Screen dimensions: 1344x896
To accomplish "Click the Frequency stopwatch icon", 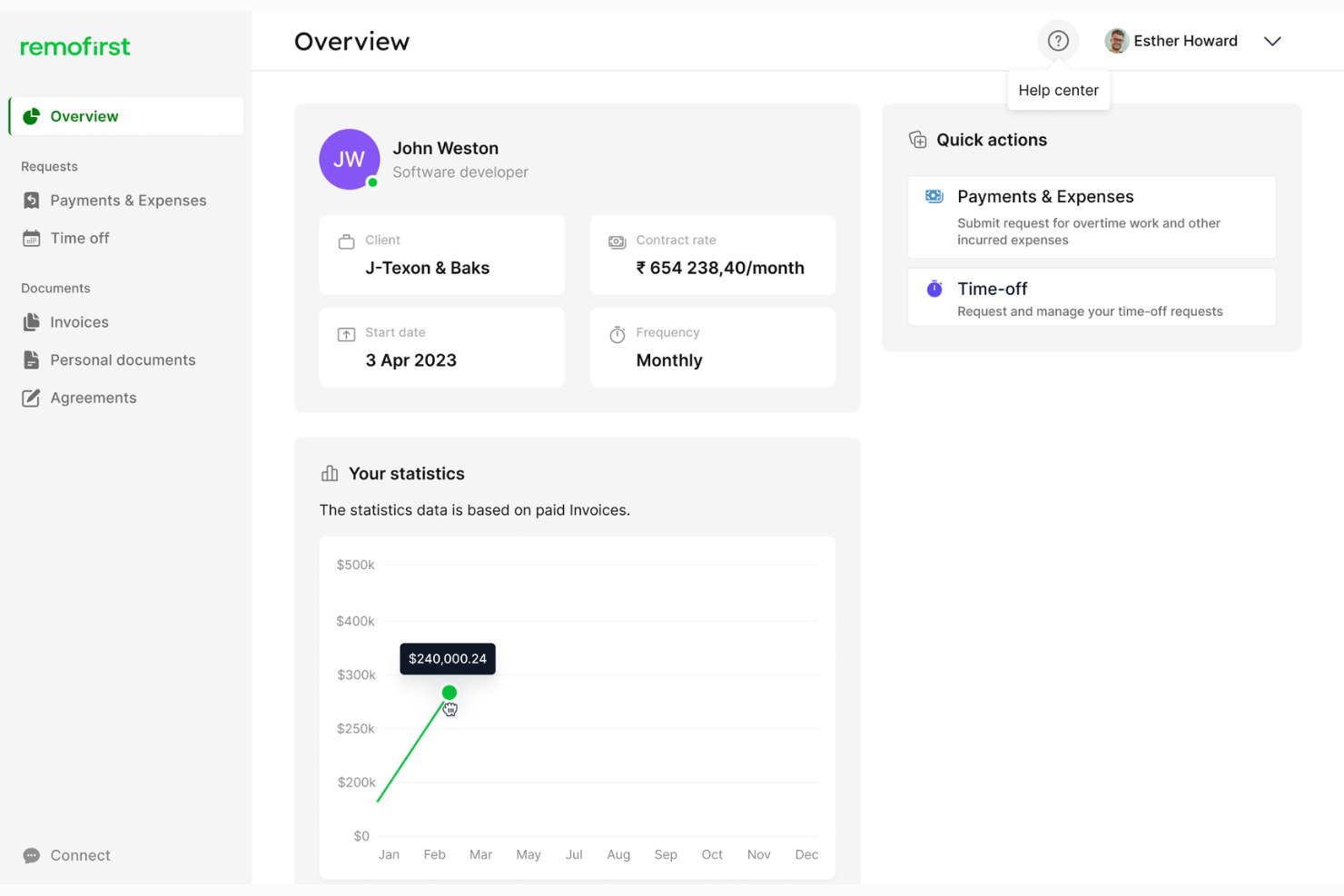I will 618,334.
